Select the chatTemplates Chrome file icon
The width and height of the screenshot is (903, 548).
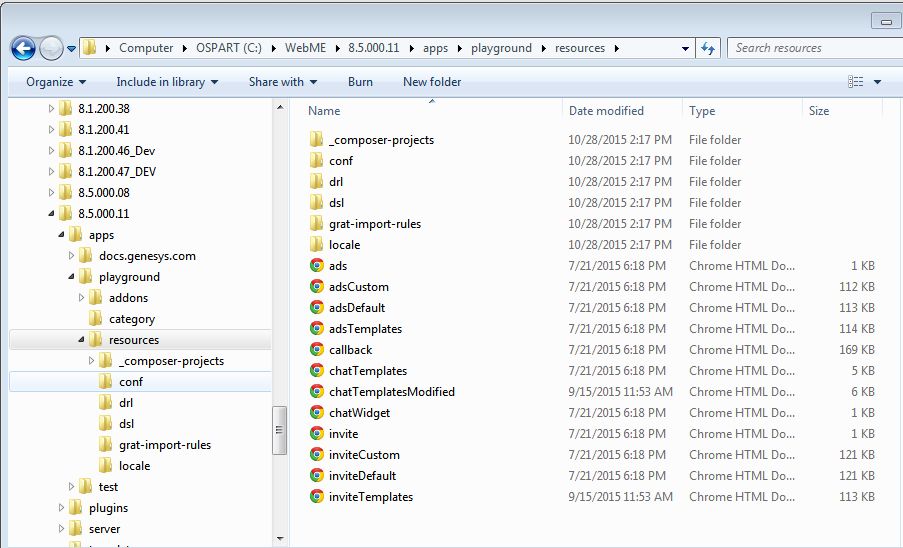[x=317, y=371]
